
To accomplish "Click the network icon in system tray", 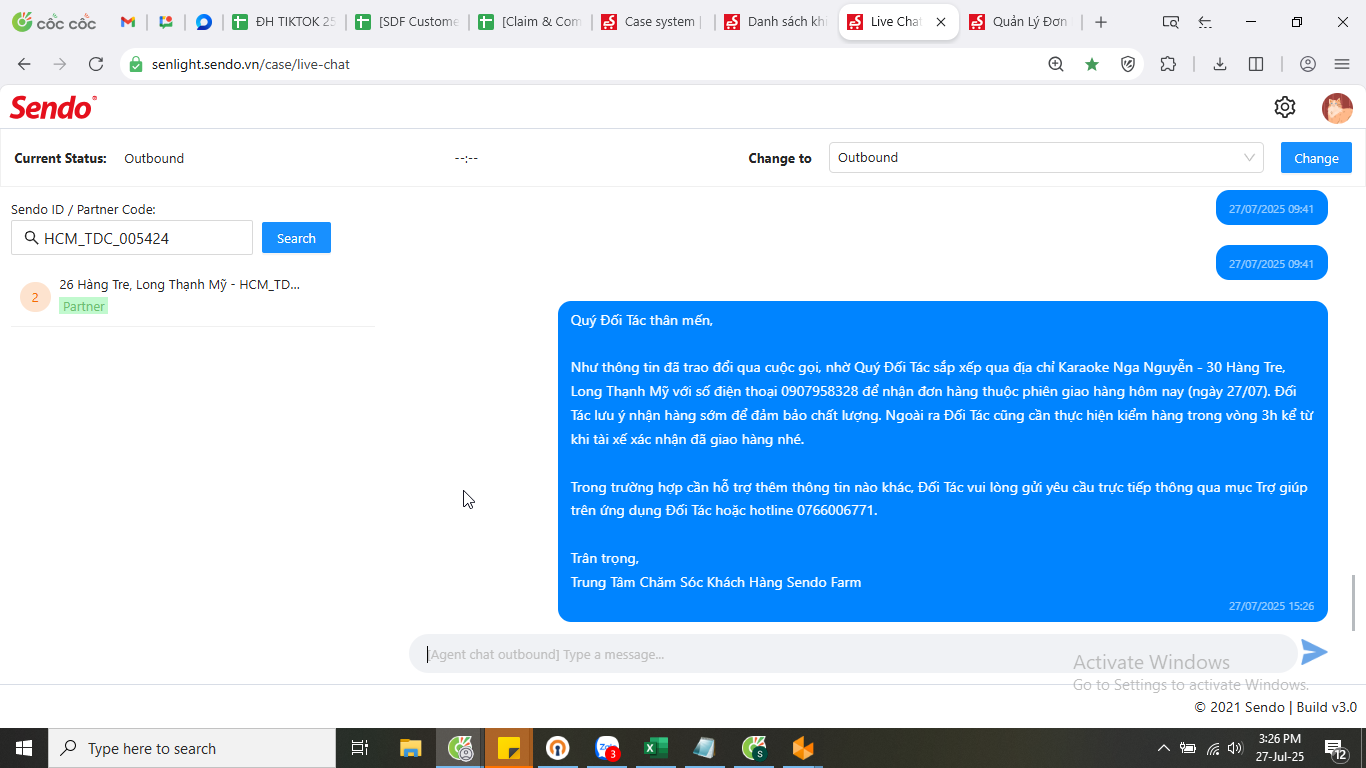I will (1212, 748).
